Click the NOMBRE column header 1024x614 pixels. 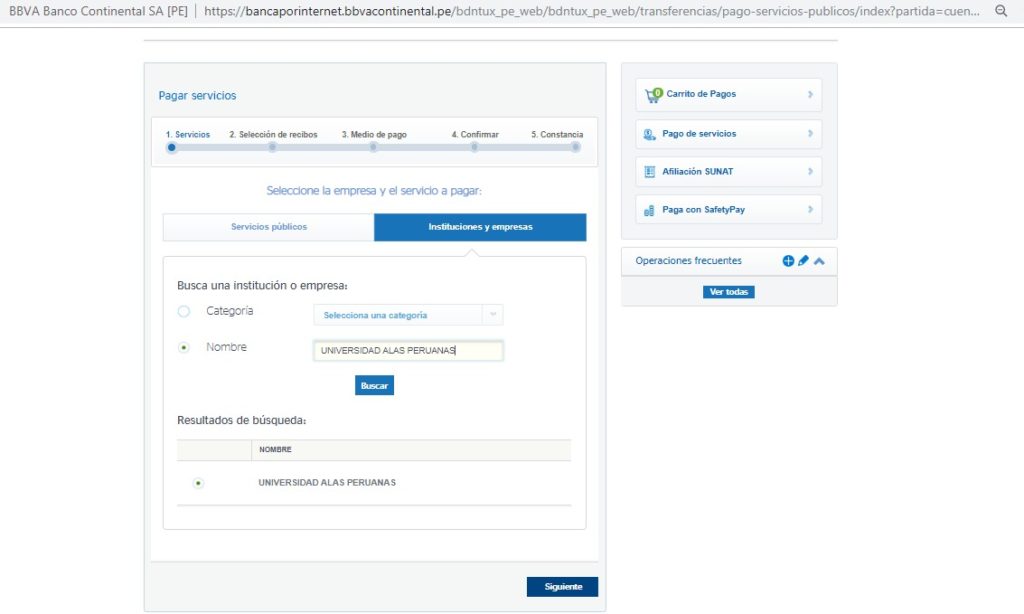tap(275, 449)
